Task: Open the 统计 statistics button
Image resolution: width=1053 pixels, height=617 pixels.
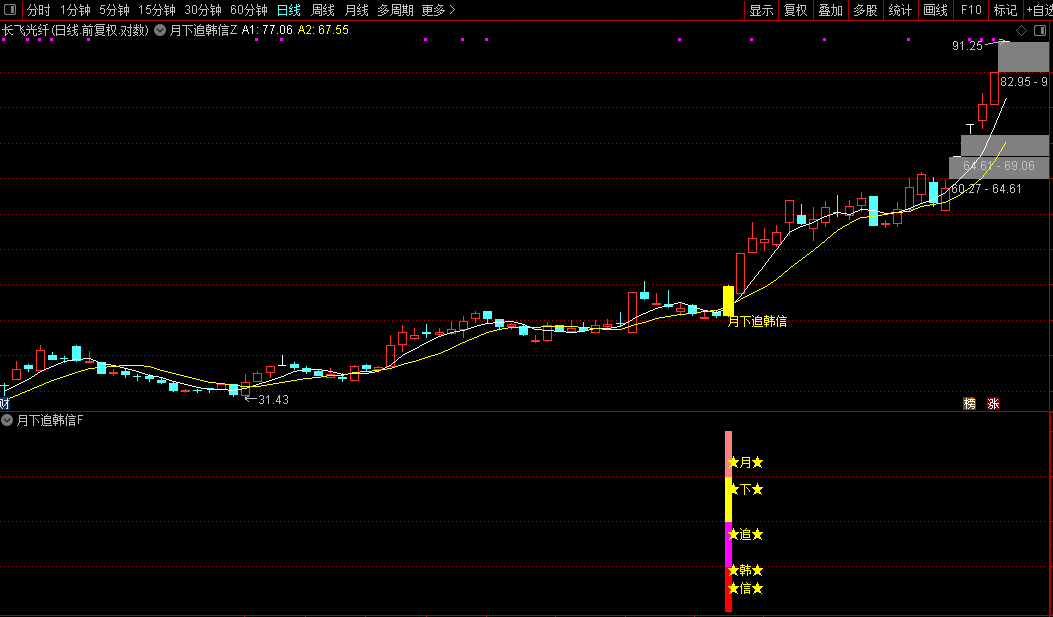Action: click(x=901, y=10)
